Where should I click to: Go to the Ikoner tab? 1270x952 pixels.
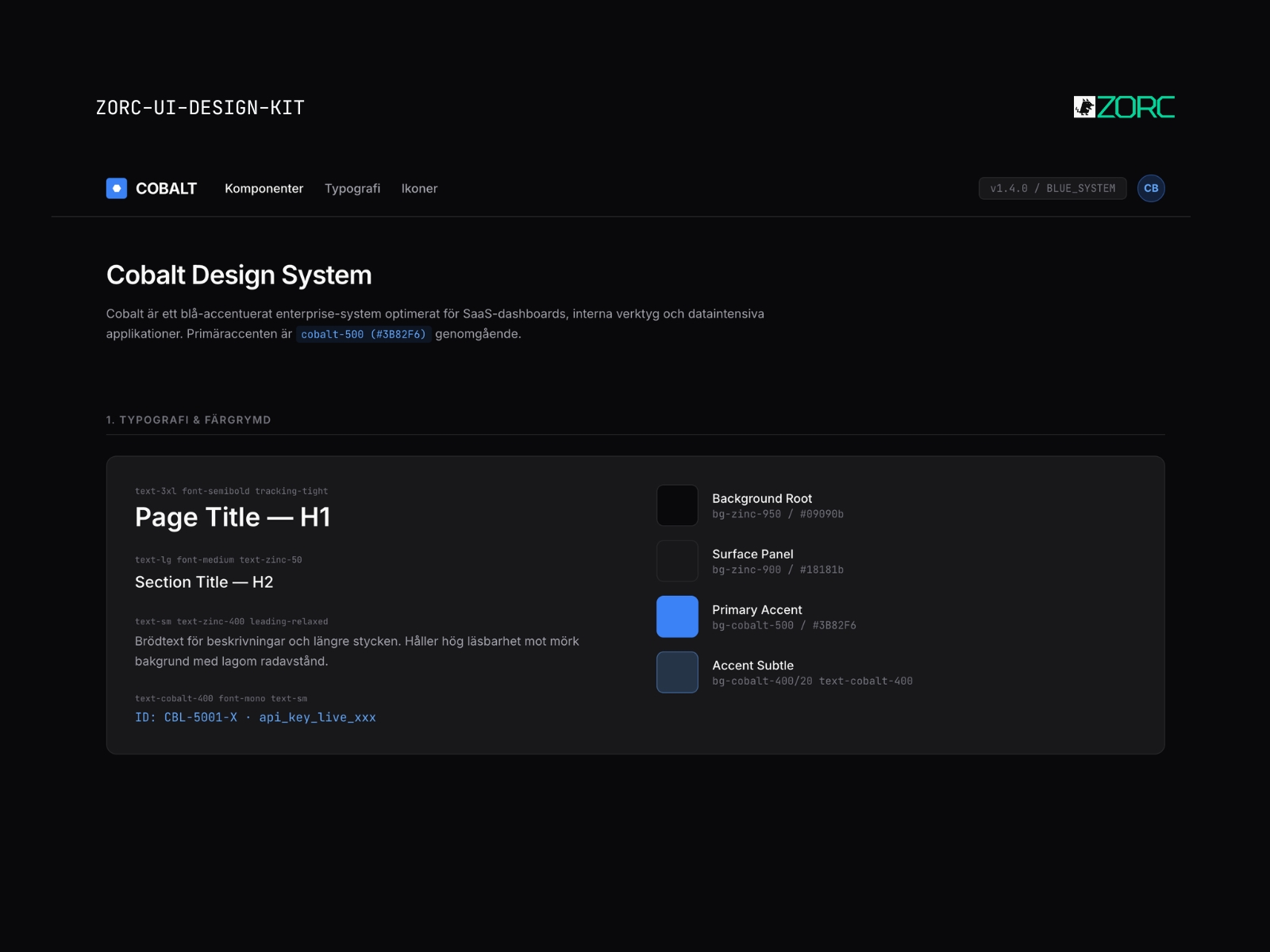[x=419, y=188]
